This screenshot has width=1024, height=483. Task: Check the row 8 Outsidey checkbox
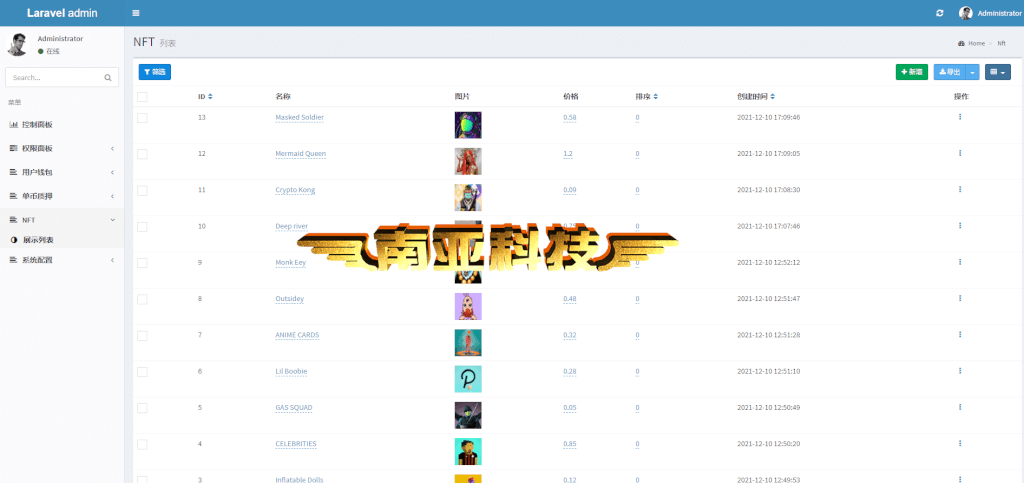click(142, 299)
